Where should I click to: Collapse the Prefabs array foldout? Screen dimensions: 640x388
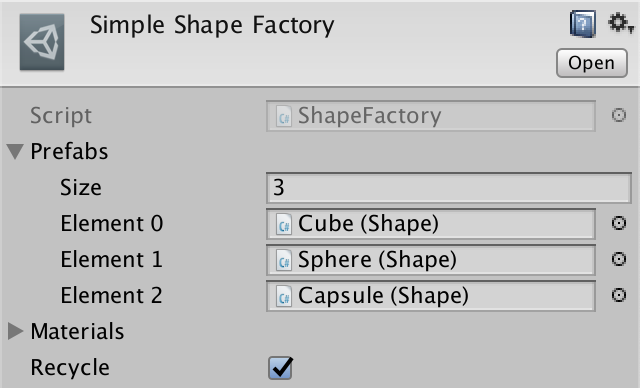(x=15, y=151)
